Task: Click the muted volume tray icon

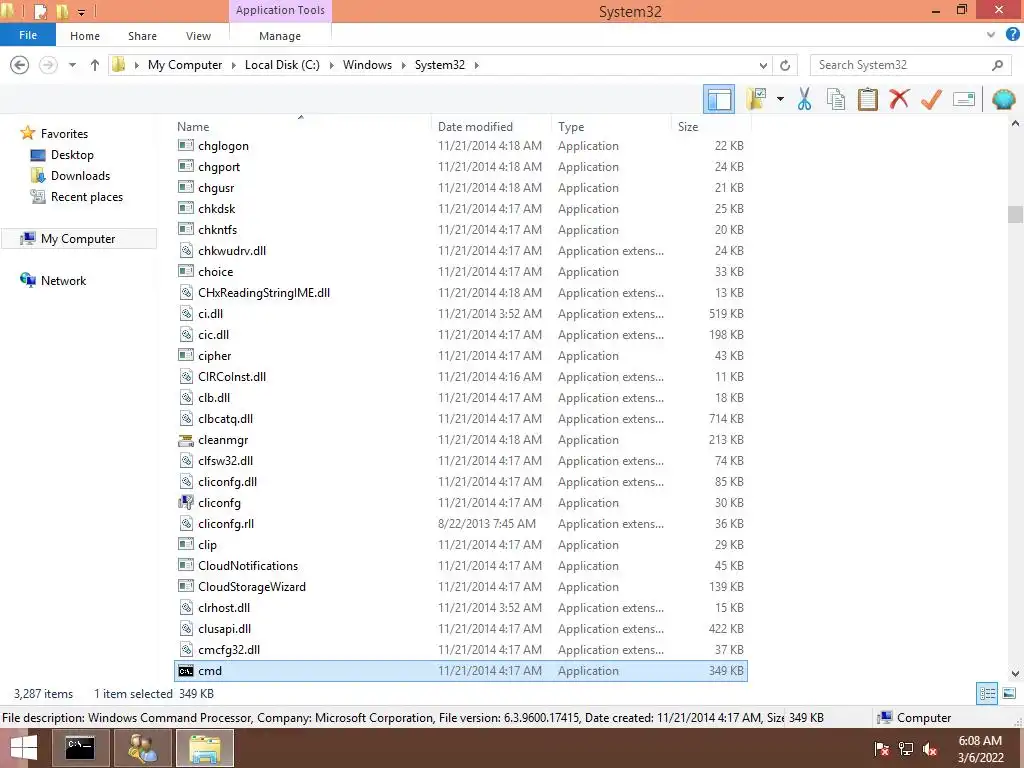Action: 930,749
